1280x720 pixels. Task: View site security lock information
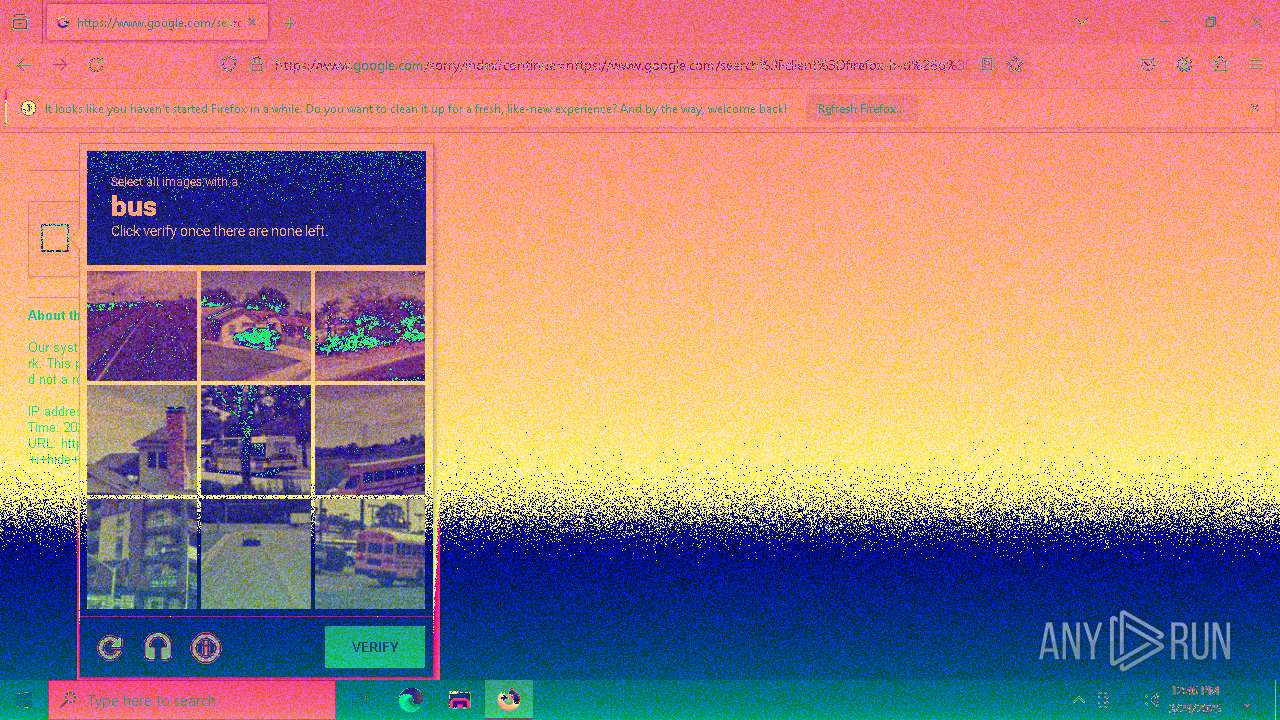[x=256, y=64]
